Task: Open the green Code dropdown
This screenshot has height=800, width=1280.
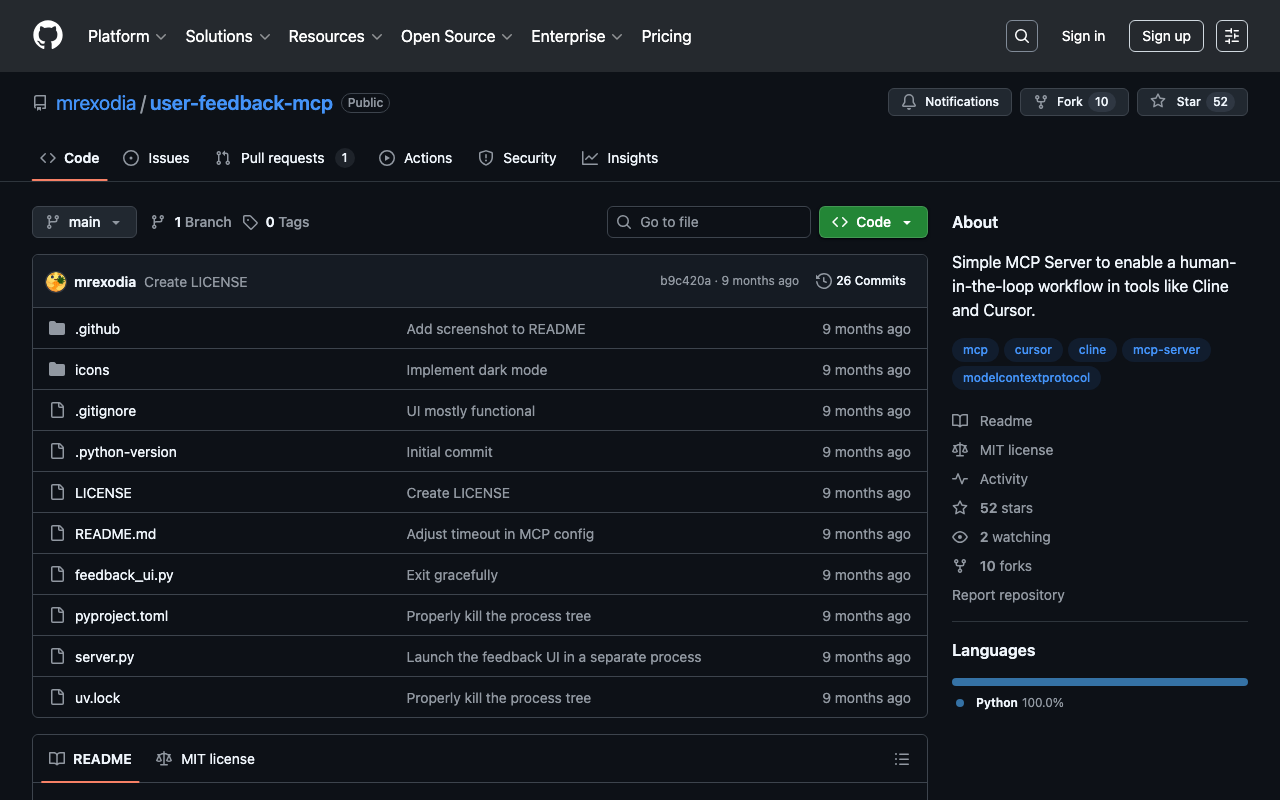Action: (872, 222)
